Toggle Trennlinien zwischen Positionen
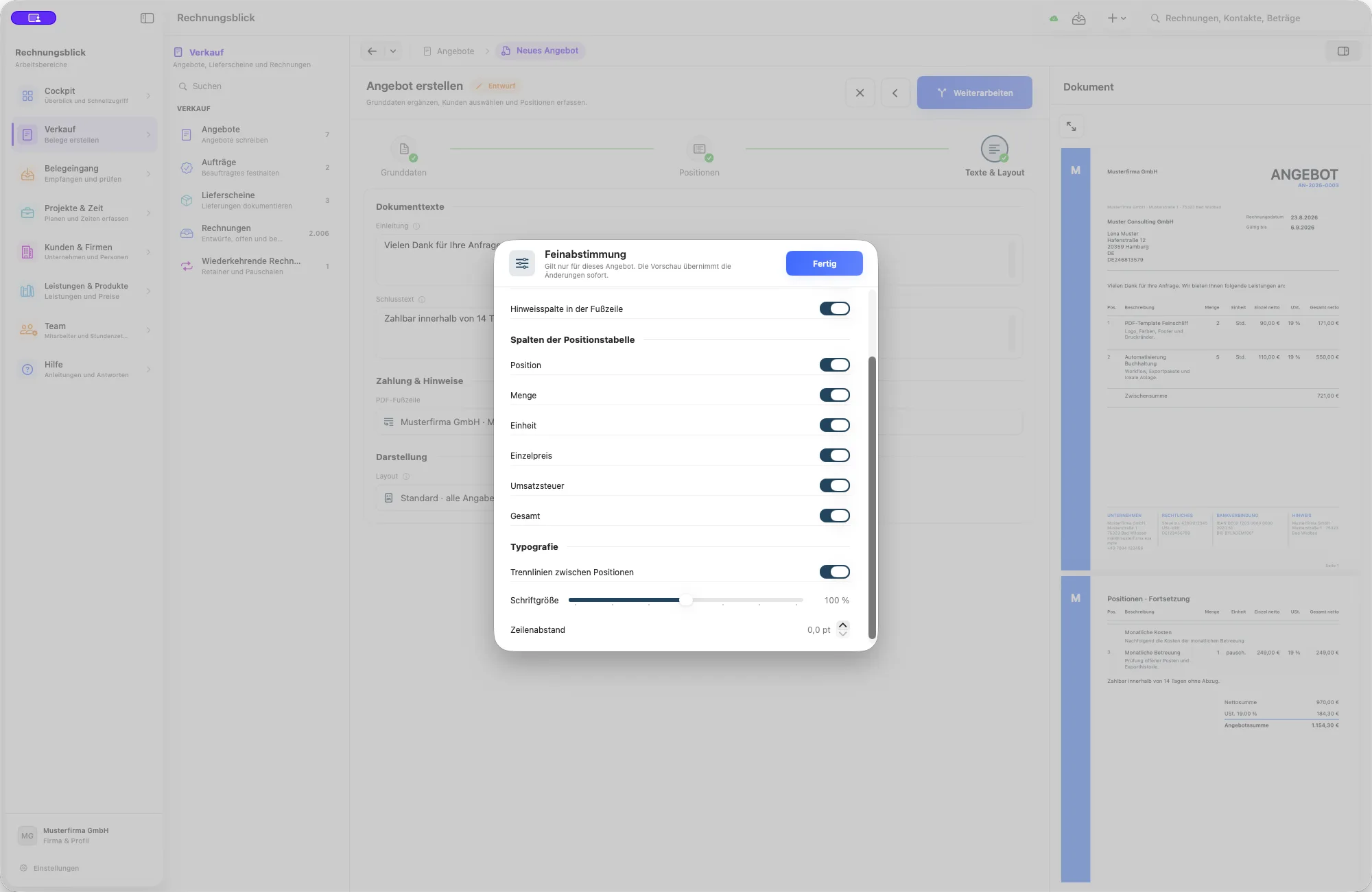1372x892 pixels. coord(835,572)
